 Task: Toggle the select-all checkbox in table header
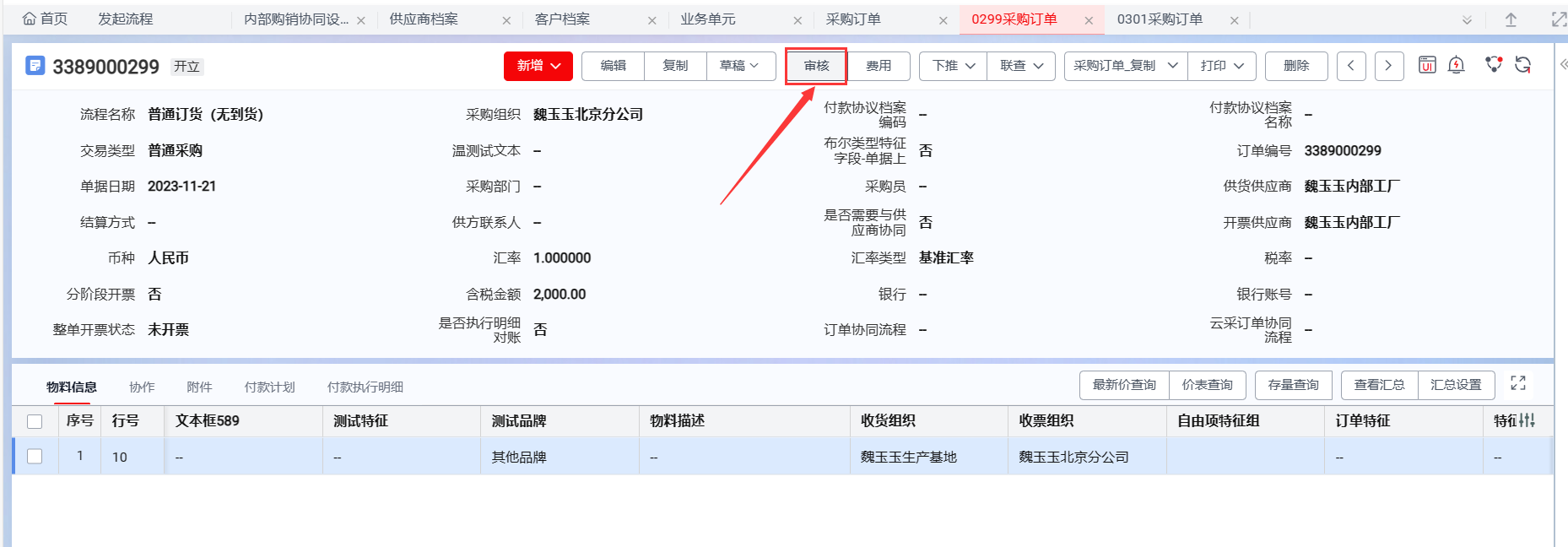click(x=35, y=421)
